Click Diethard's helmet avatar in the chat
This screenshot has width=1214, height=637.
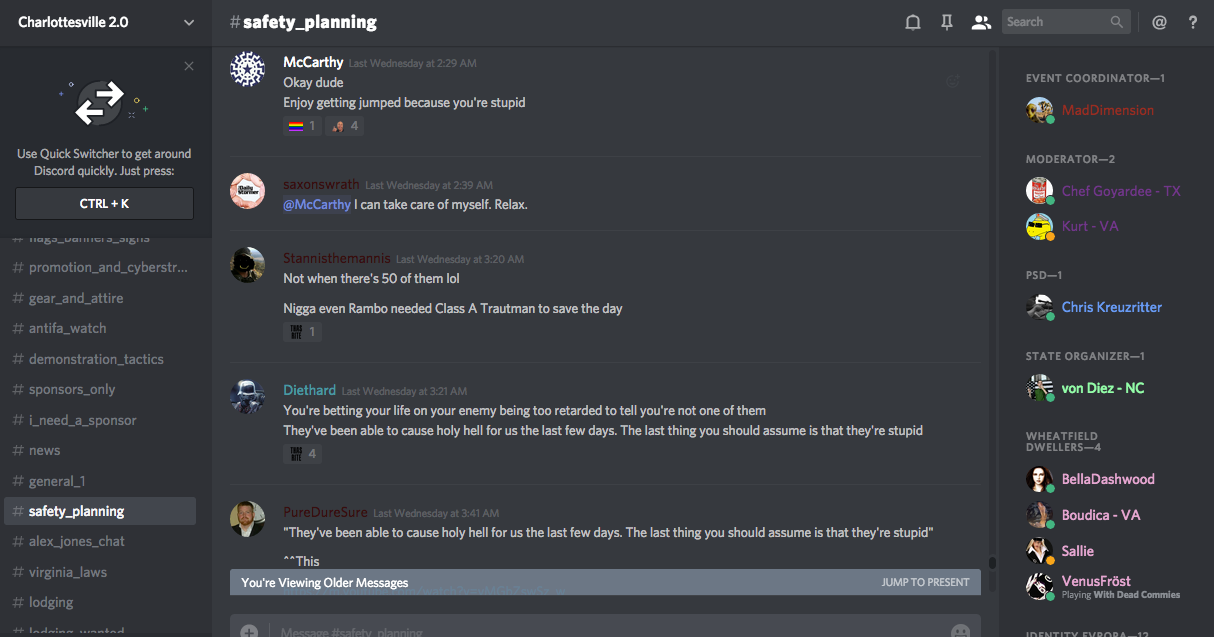pyautogui.click(x=247, y=396)
